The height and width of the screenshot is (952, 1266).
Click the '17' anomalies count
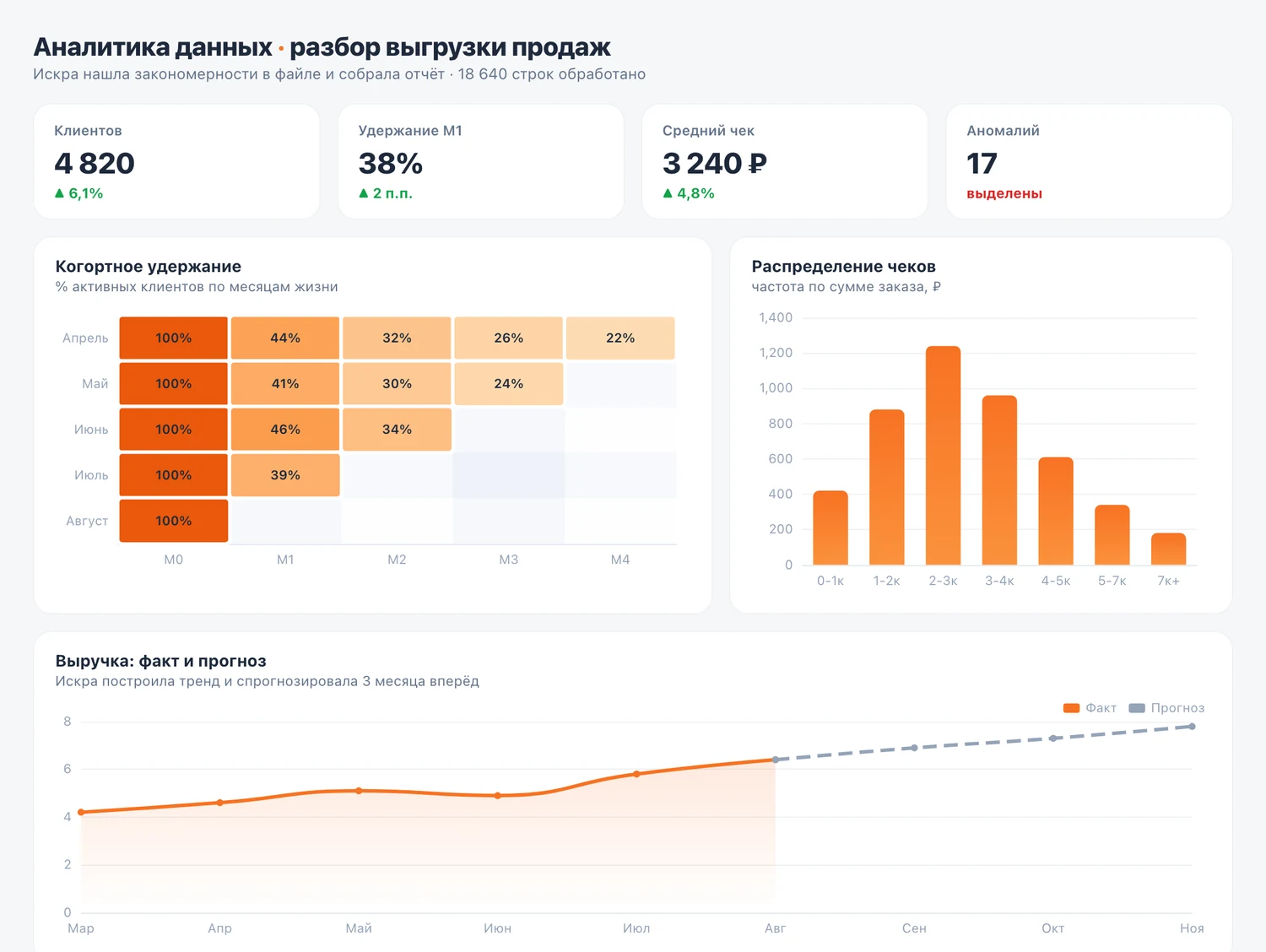982,163
